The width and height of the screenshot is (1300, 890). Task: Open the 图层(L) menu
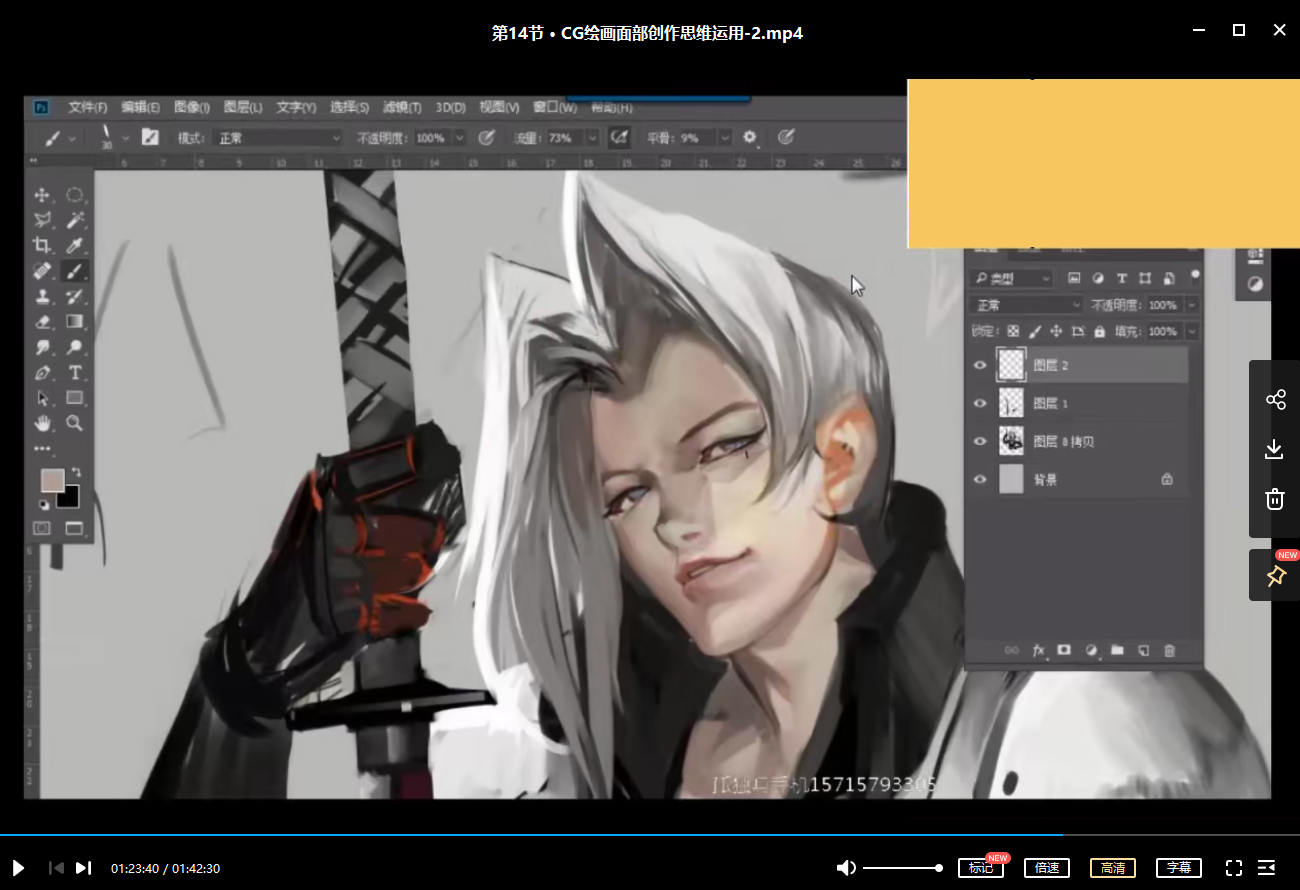coord(243,107)
